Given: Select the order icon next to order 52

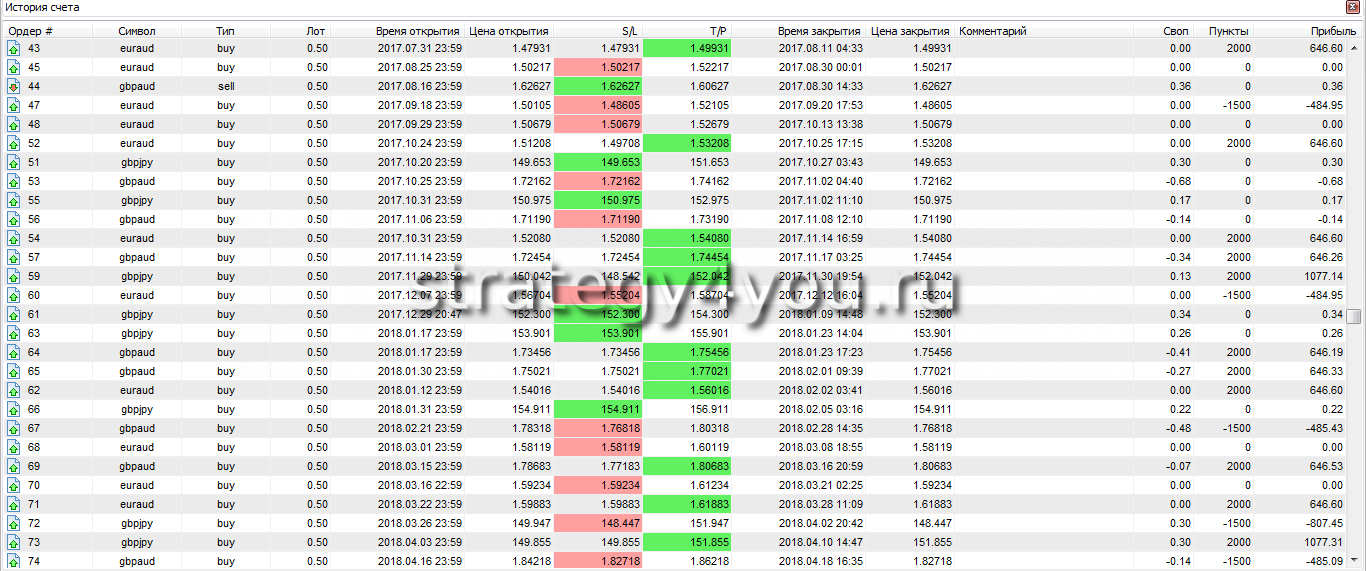Looking at the screenshot, I should tap(14, 143).
